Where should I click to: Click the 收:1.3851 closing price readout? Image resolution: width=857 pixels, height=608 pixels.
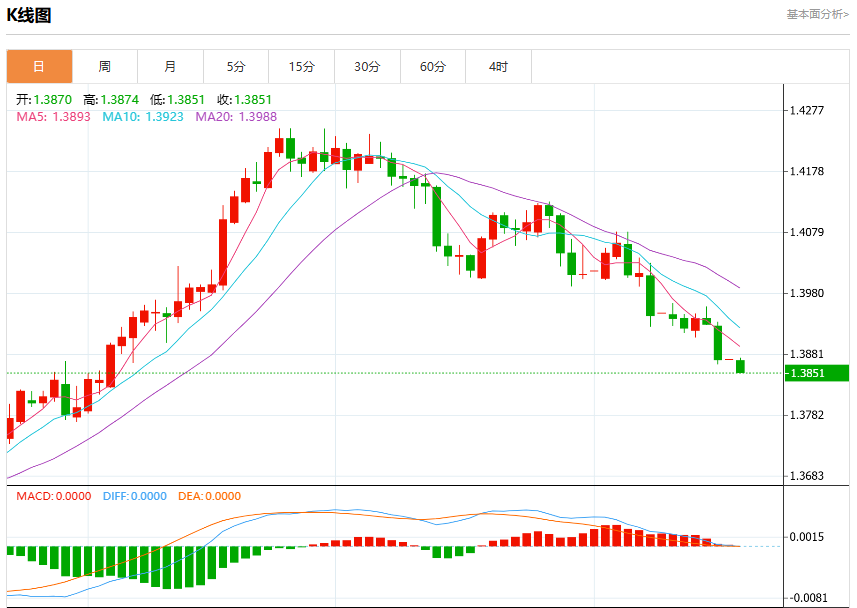[x=244, y=100]
